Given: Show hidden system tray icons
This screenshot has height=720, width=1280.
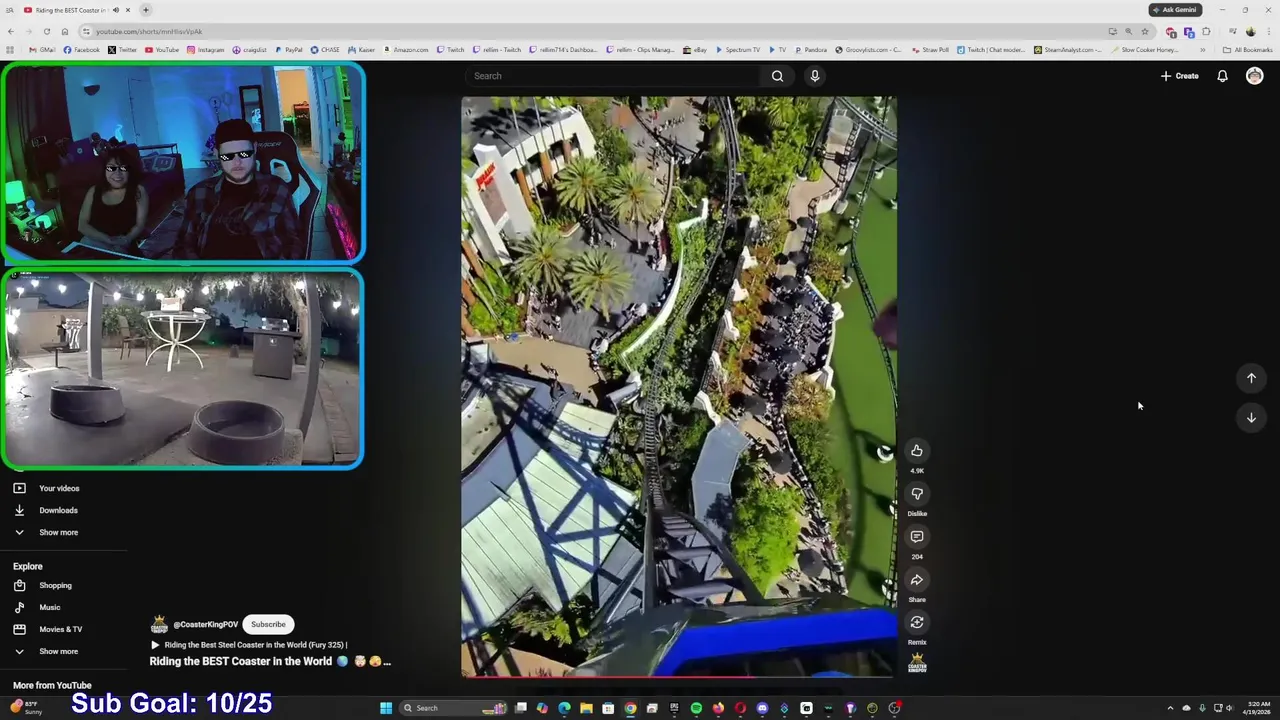Looking at the screenshot, I should click(1170, 708).
